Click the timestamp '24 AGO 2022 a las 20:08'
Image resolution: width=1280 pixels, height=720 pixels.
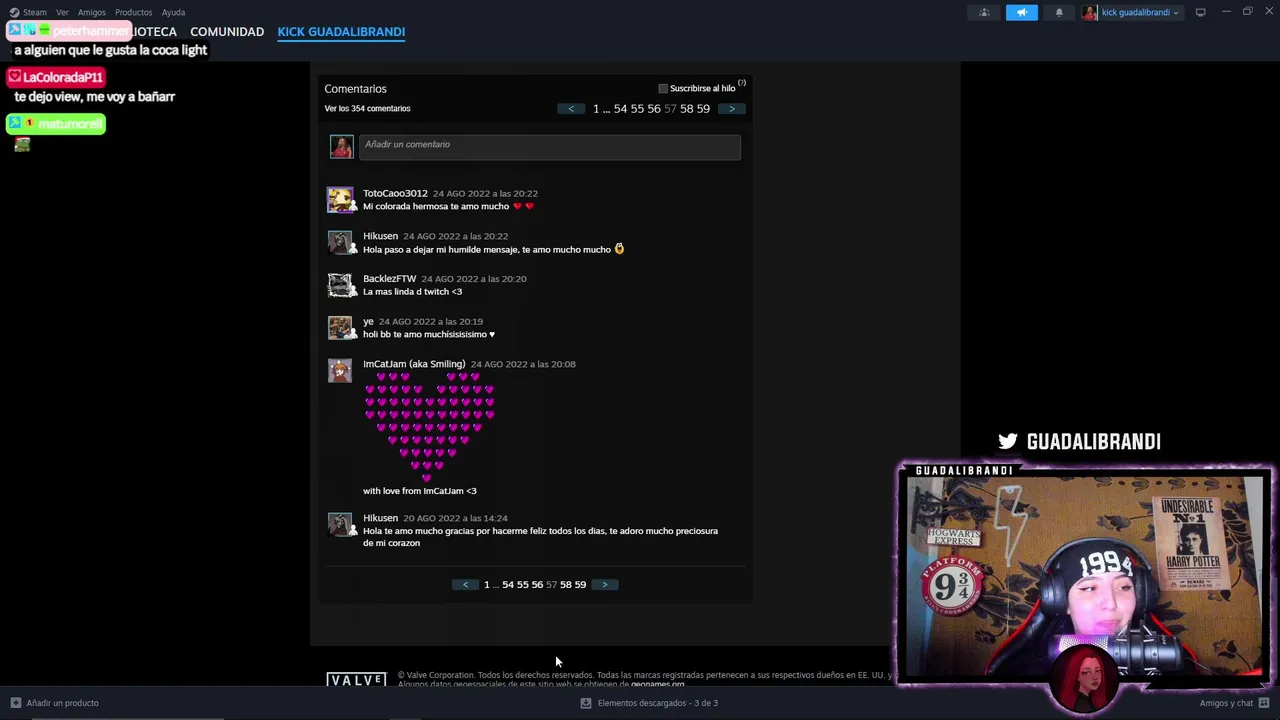coord(523,364)
